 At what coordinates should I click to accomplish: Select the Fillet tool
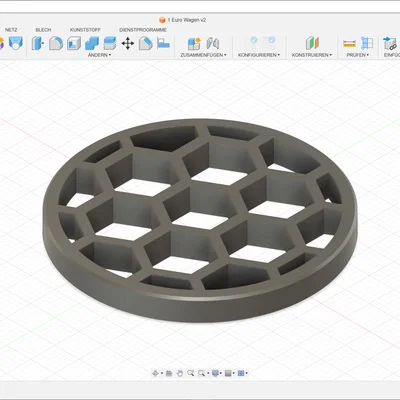[x=56, y=43]
